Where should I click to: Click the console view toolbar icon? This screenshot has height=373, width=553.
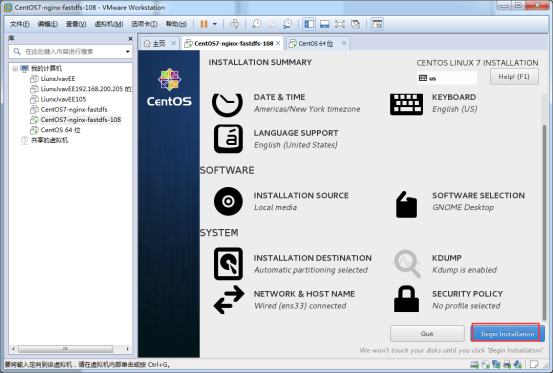377,24
